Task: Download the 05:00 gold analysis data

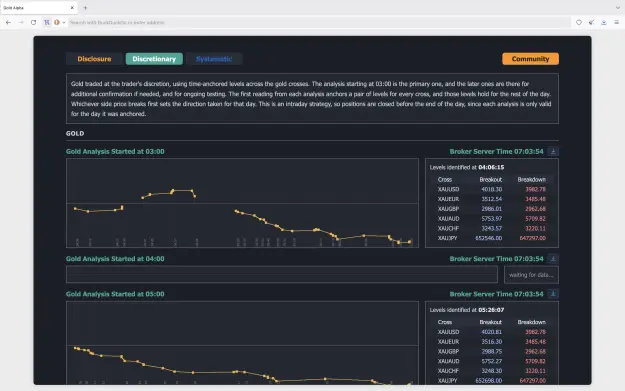Action: [553, 294]
